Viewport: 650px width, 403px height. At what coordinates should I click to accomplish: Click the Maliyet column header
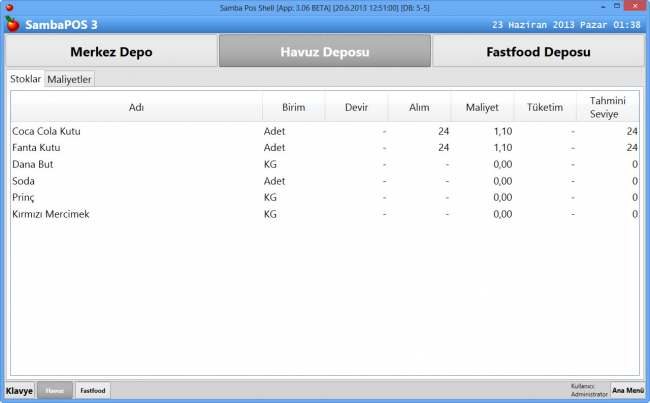coord(482,107)
